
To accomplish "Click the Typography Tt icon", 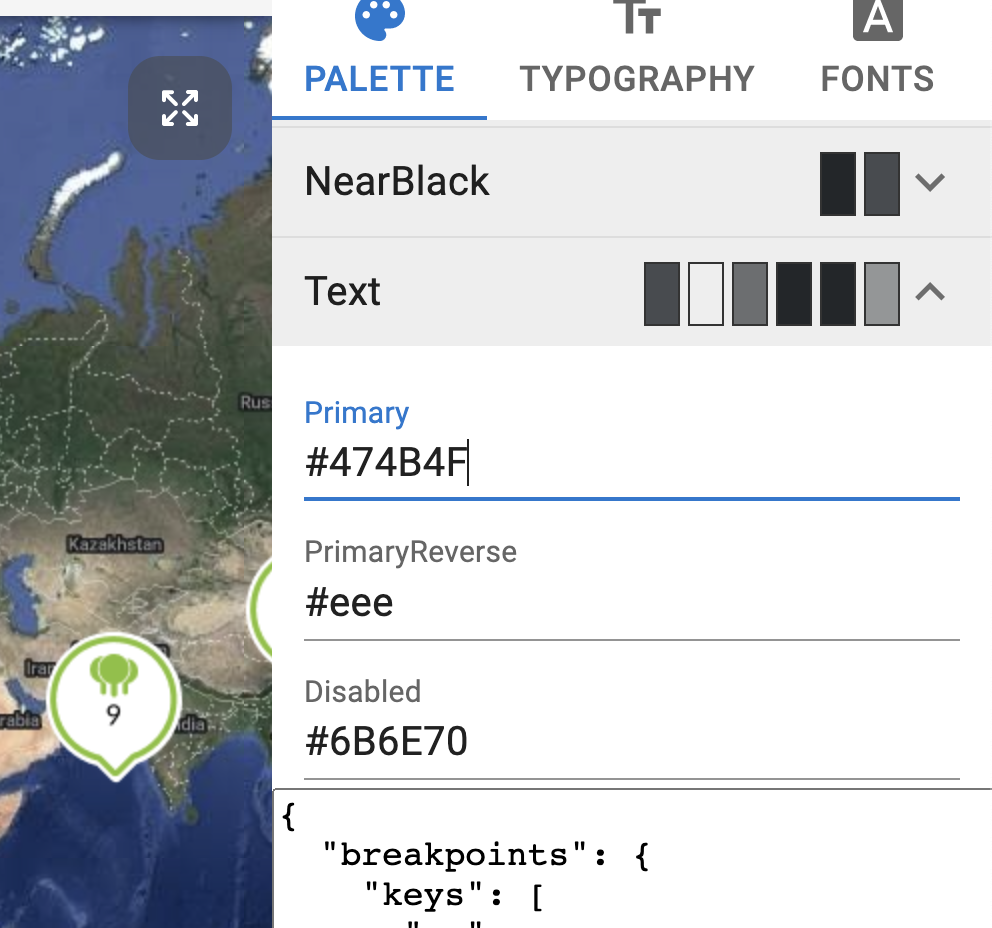I will tap(637, 18).
